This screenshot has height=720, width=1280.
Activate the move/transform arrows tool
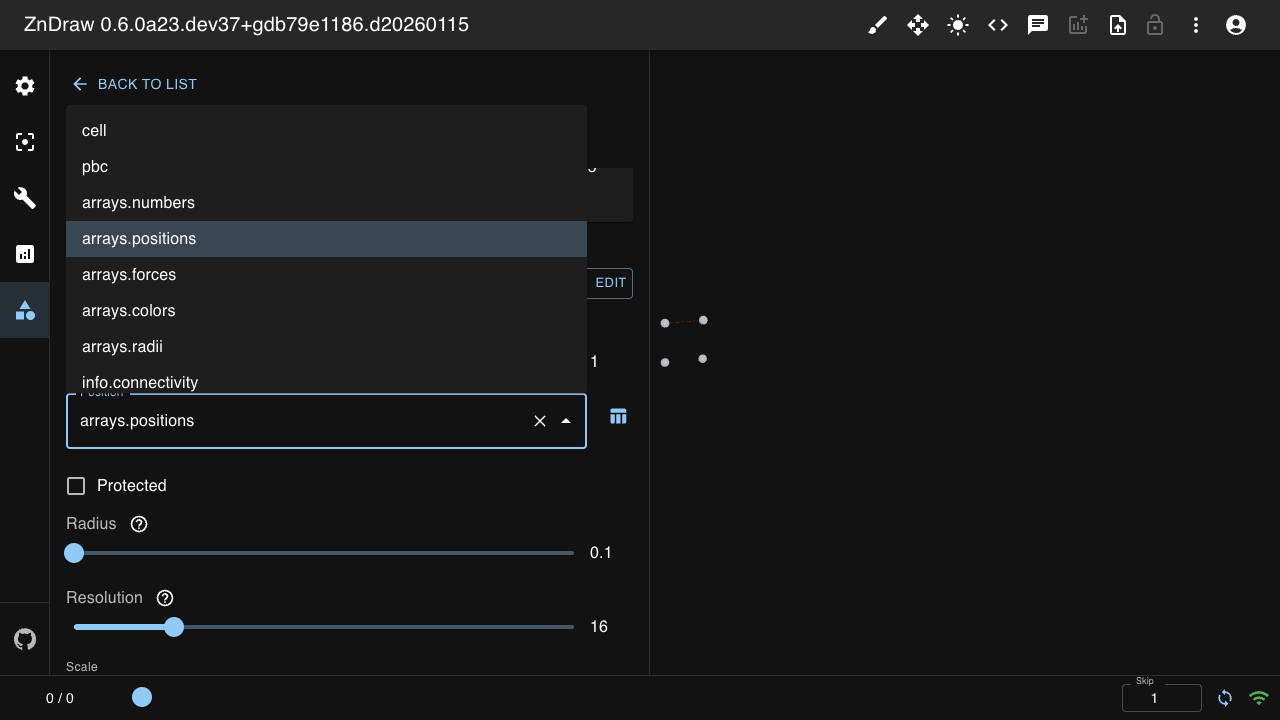918,25
